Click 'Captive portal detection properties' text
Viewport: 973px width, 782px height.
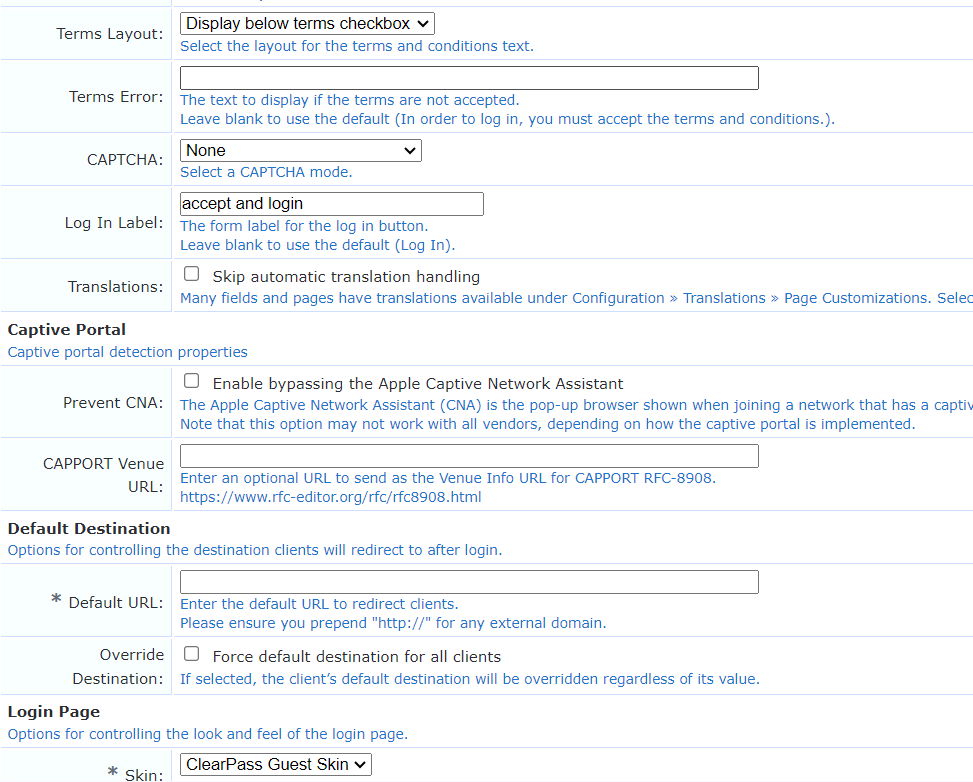127,352
